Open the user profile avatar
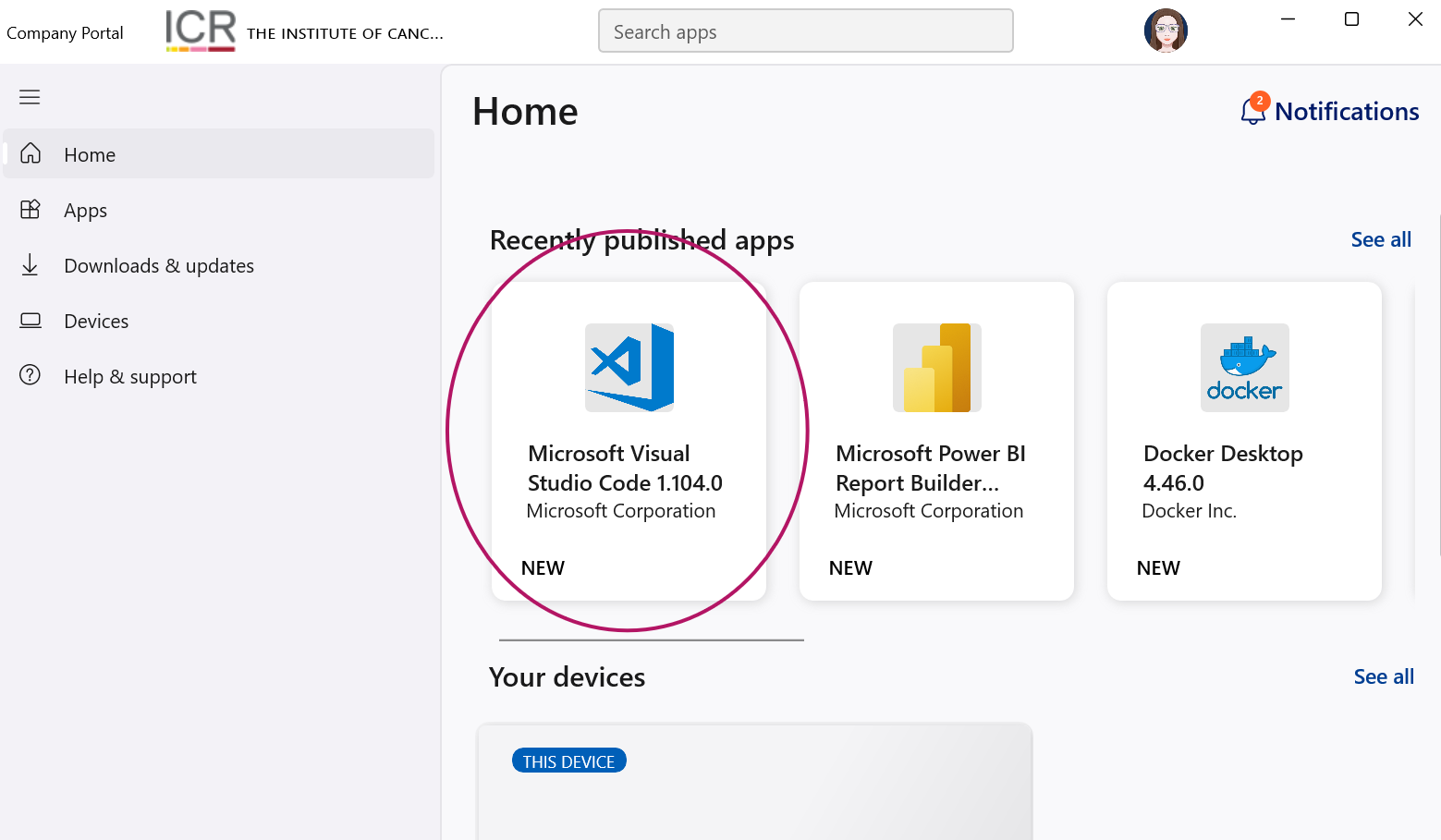Screen dimensions: 1441x840 coord(1166,30)
